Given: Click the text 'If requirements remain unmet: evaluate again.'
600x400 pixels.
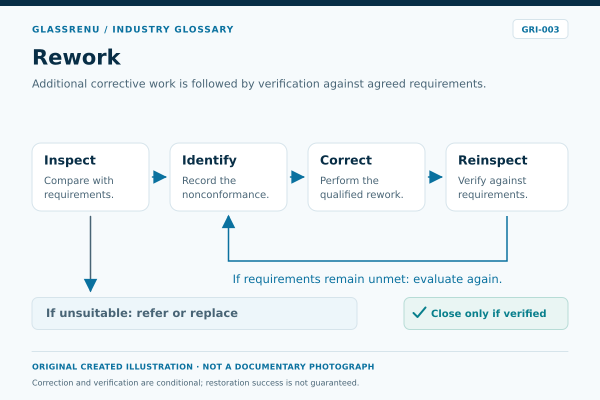Looking at the screenshot, I should [367, 279].
